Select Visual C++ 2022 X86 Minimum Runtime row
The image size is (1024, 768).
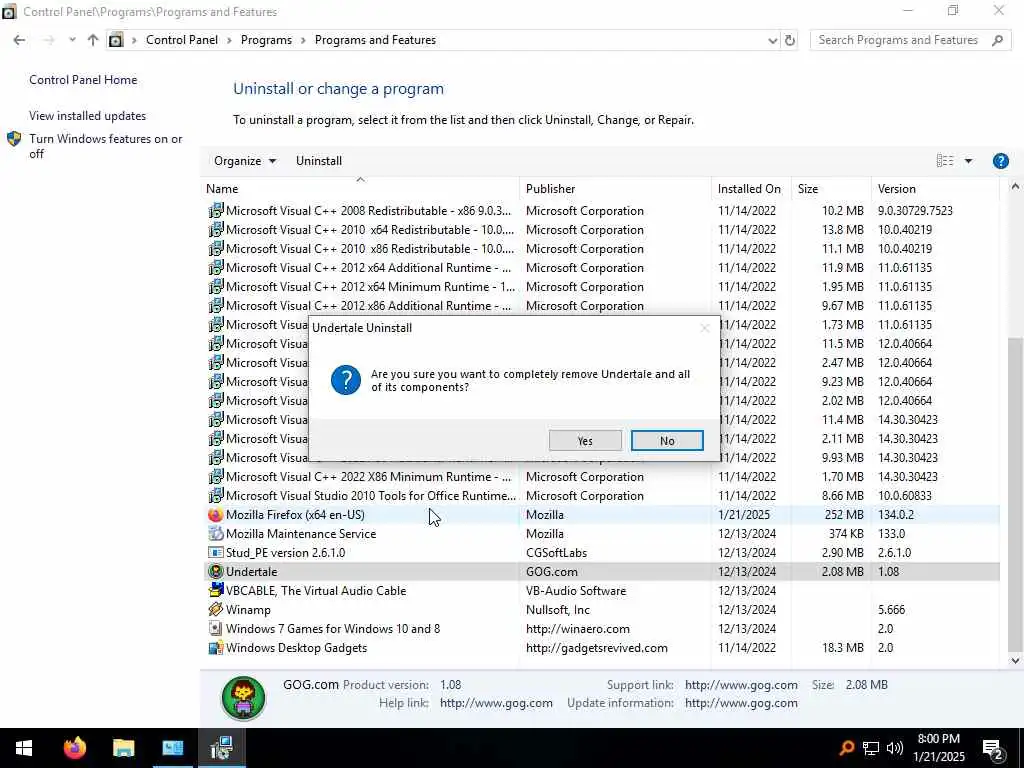602,477
